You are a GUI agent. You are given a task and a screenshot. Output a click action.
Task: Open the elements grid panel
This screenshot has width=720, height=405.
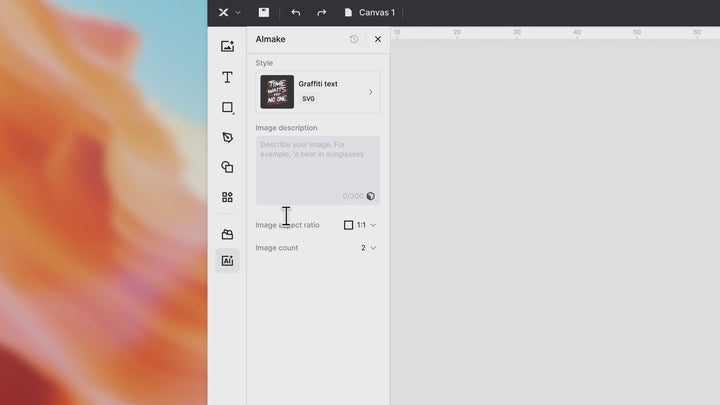pyautogui.click(x=227, y=197)
